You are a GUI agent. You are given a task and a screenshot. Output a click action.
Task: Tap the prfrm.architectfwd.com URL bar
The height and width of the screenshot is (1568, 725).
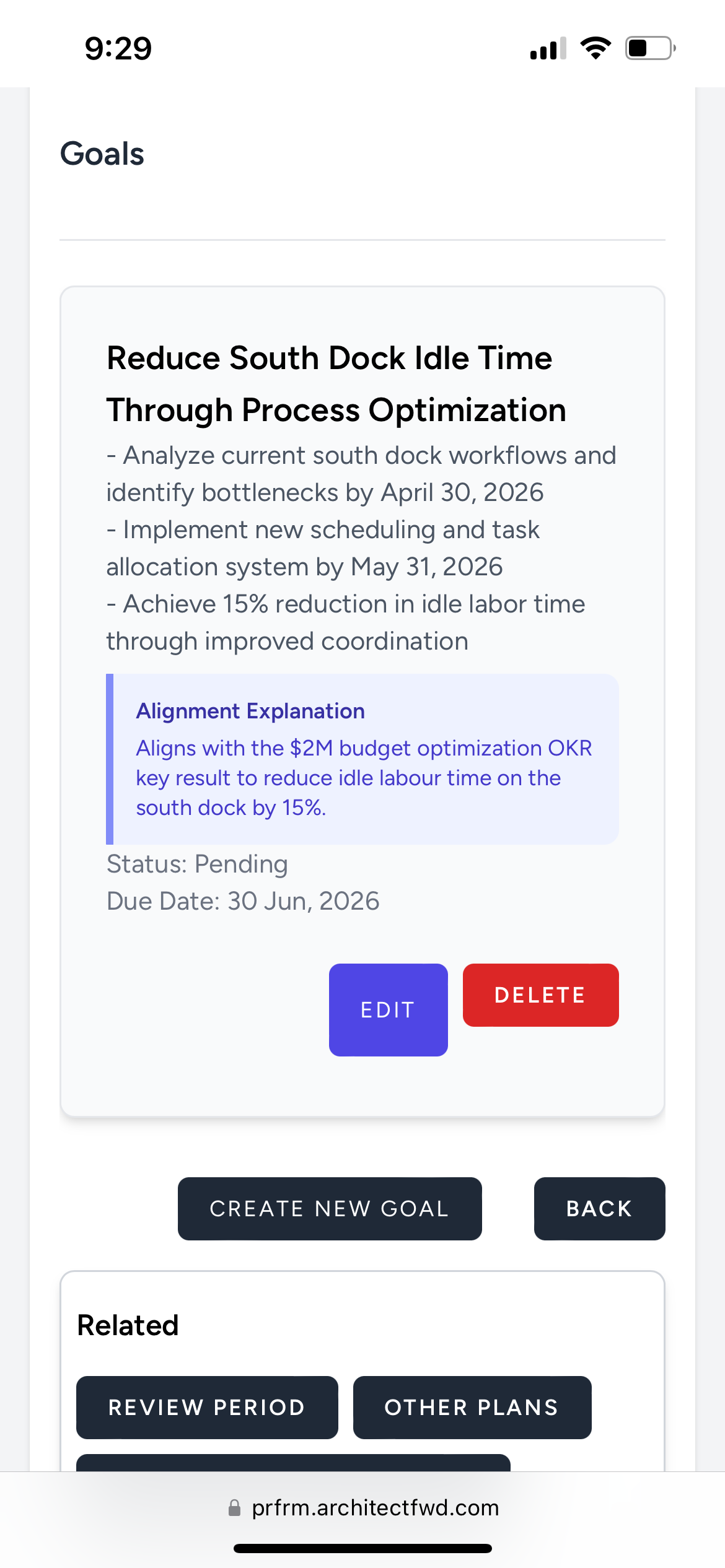[362, 1507]
